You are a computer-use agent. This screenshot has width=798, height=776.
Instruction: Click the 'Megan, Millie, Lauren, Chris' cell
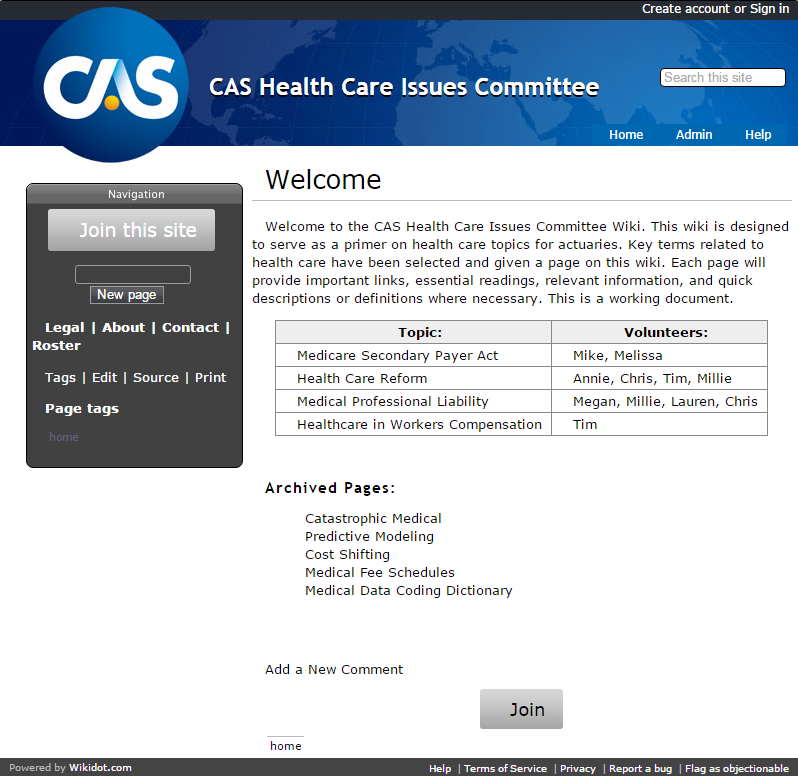pyautogui.click(x=659, y=401)
